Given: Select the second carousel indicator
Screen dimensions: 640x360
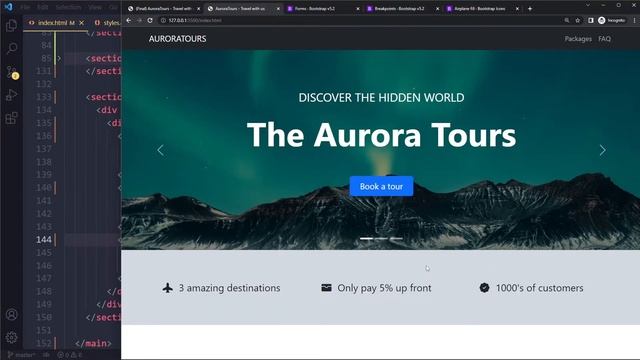Looking at the screenshot, I should 381,238.
